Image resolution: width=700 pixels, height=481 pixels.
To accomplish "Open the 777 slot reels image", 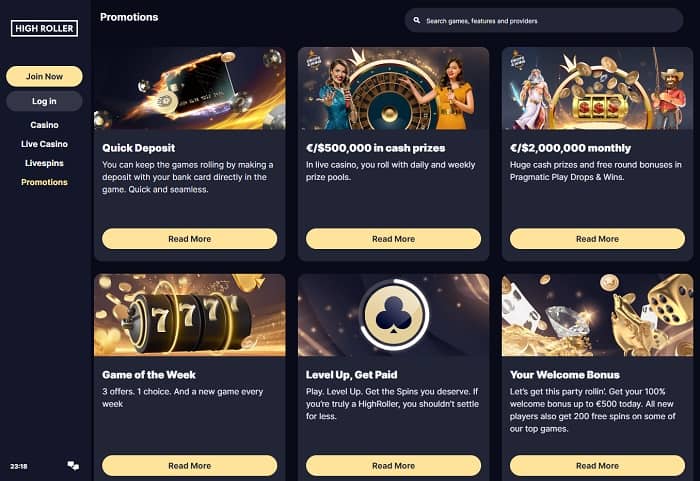I will (x=190, y=315).
